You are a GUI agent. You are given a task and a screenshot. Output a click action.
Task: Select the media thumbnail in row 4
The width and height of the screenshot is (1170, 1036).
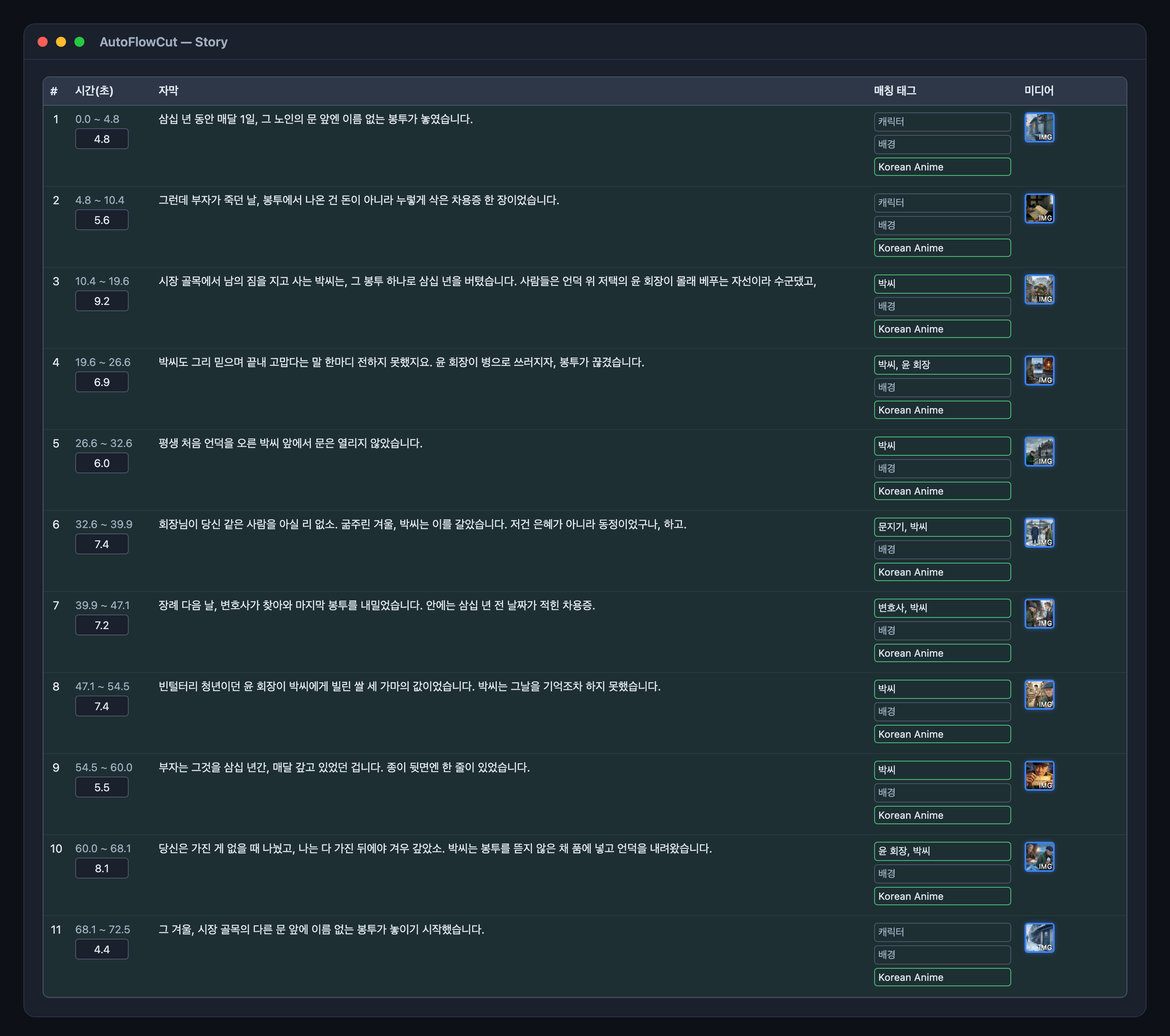tap(1039, 370)
